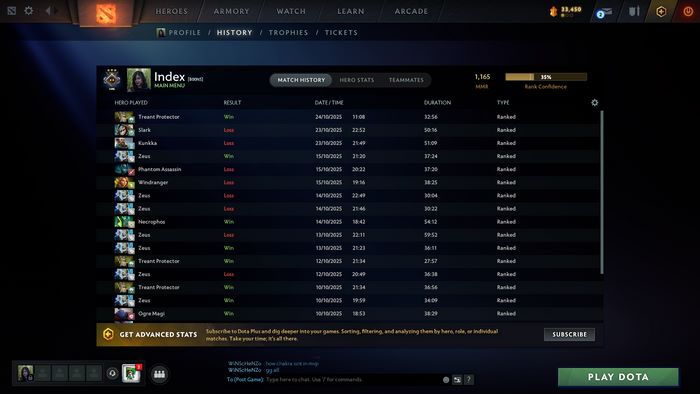Viewport: 700px width, 394px height.
Task: Open match history gear settings icon
Action: (594, 103)
